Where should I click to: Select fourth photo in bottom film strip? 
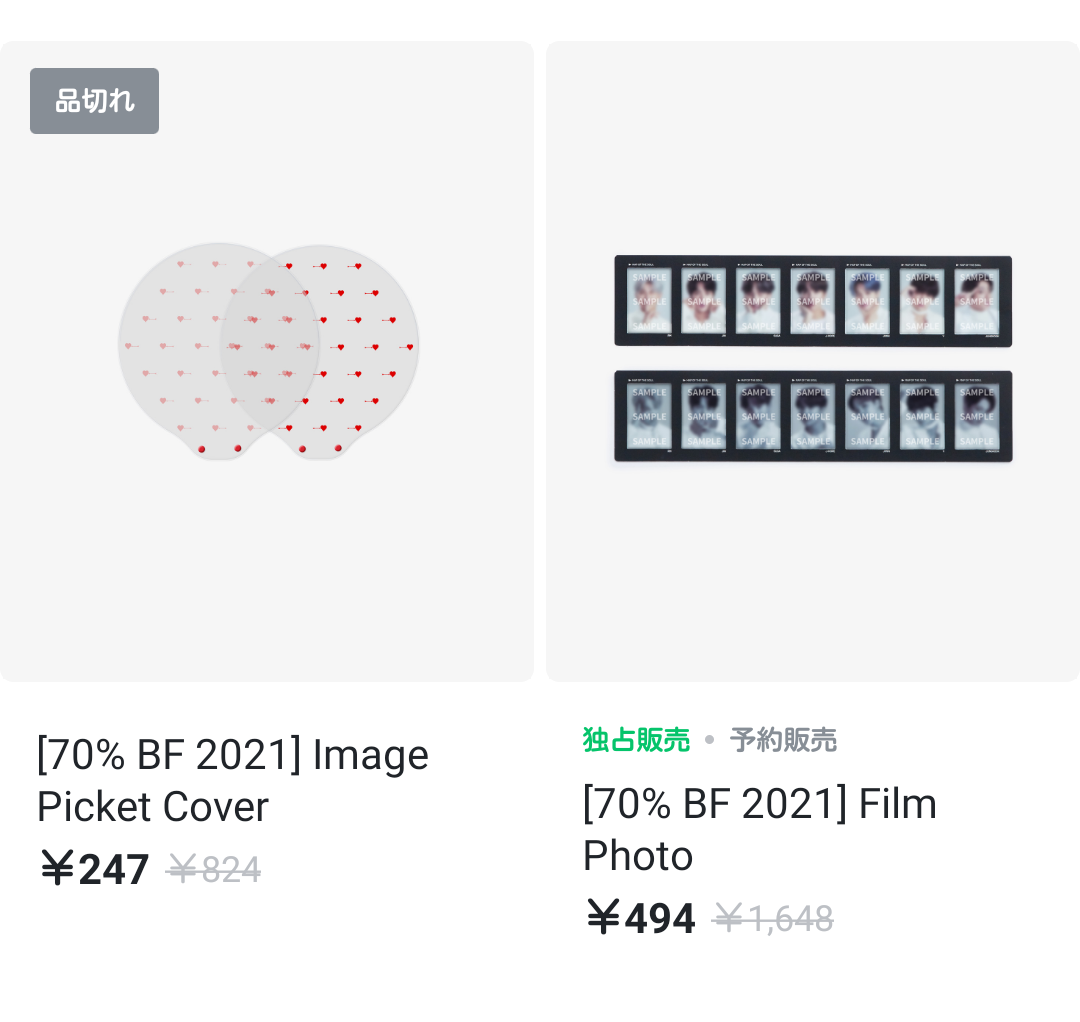click(812, 416)
